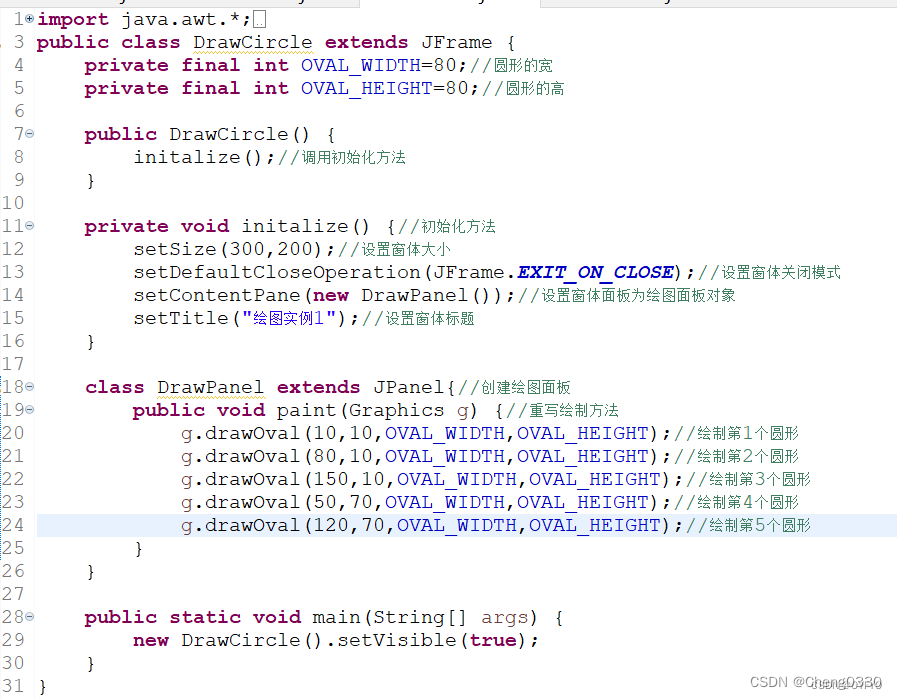Click line number 3 in the gutter
This screenshot has width=897, height=699.
19,42
